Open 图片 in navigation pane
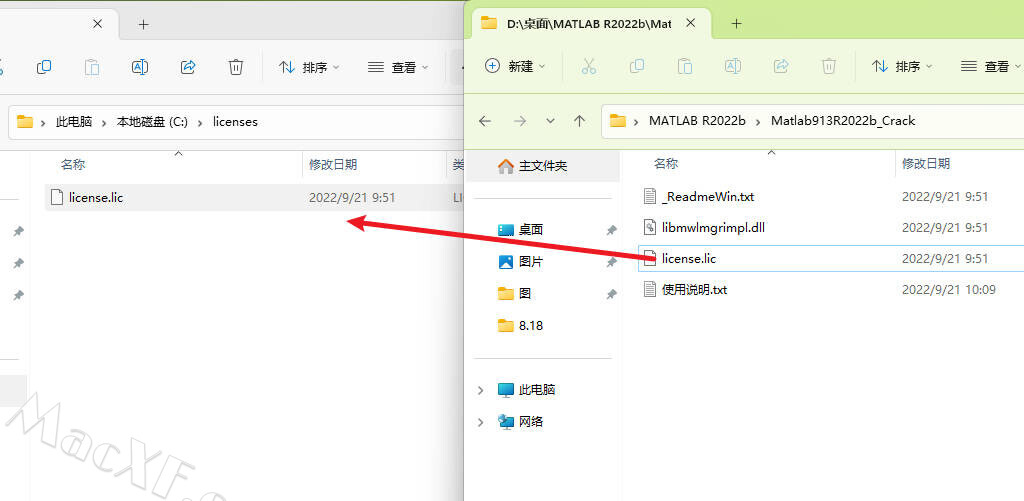 (531, 262)
